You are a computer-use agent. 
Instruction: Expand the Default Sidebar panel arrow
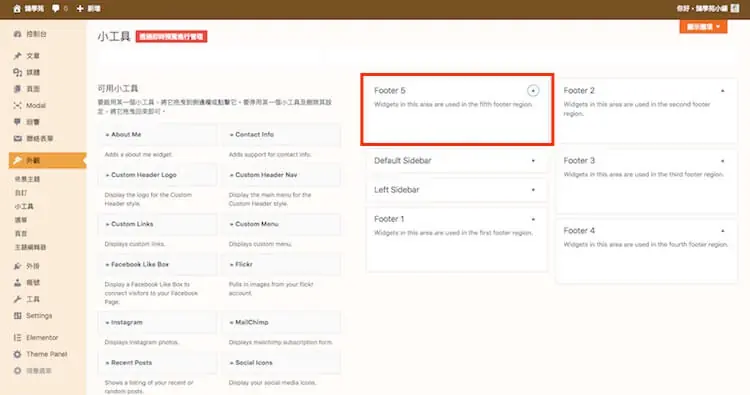pos(533,161)
